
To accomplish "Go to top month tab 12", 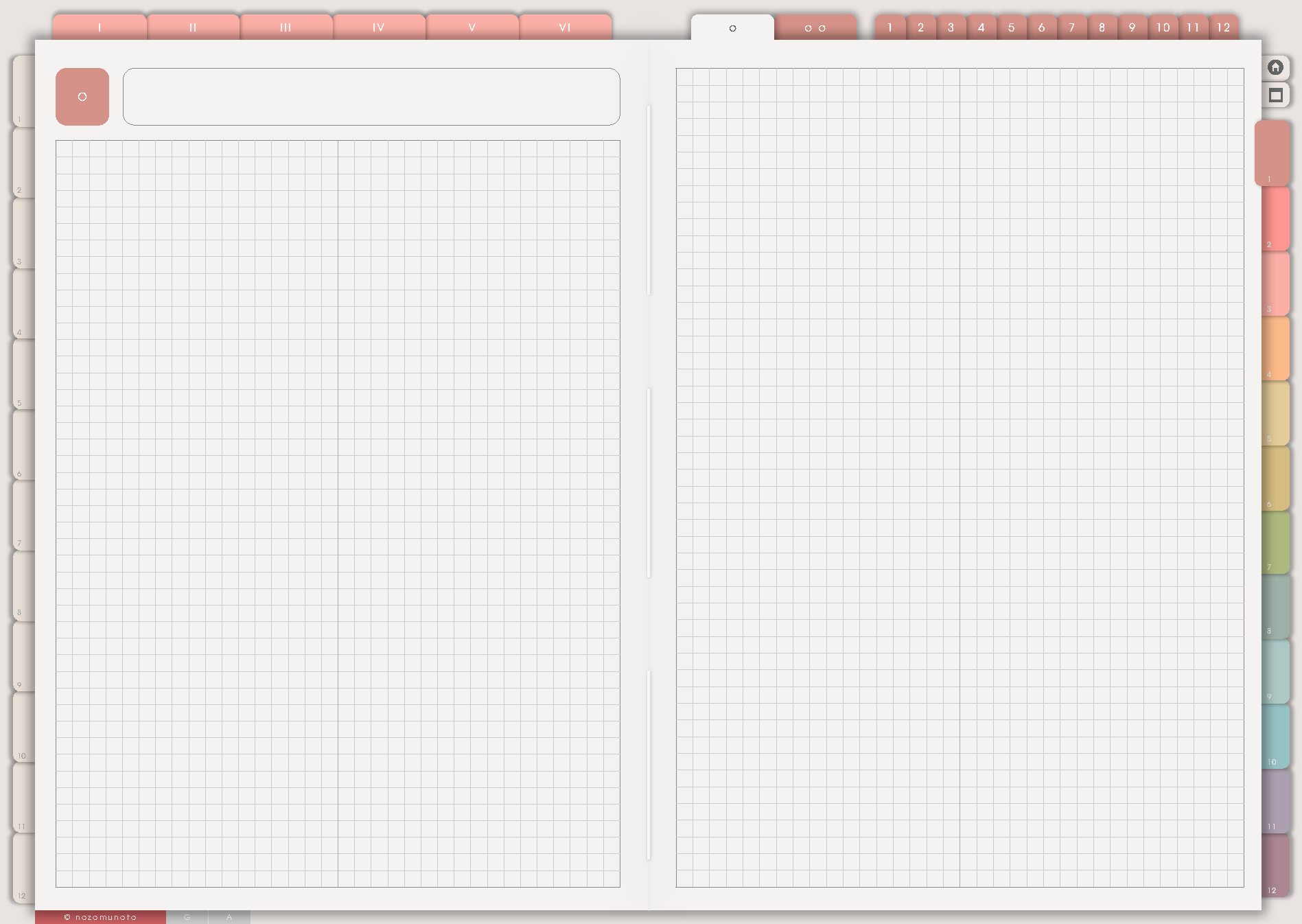I will [x=1223, y=27].
